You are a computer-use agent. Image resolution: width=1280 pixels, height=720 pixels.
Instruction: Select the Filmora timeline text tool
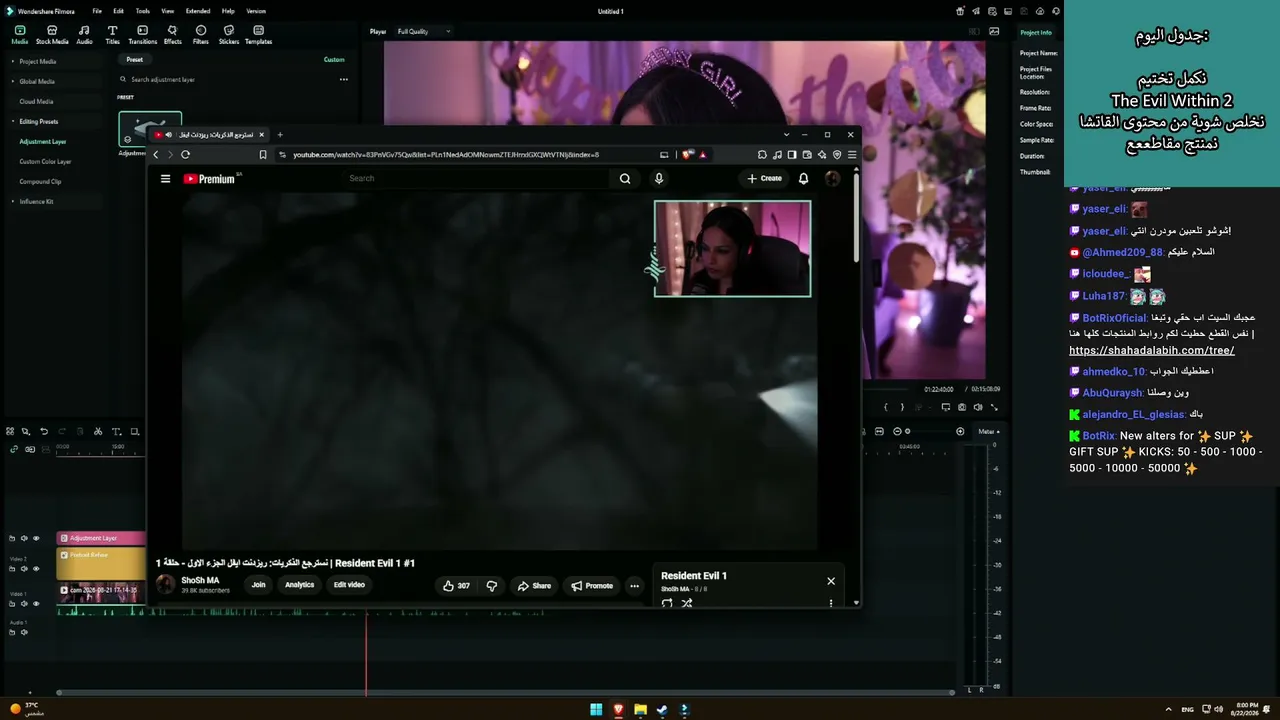[116, 432]
